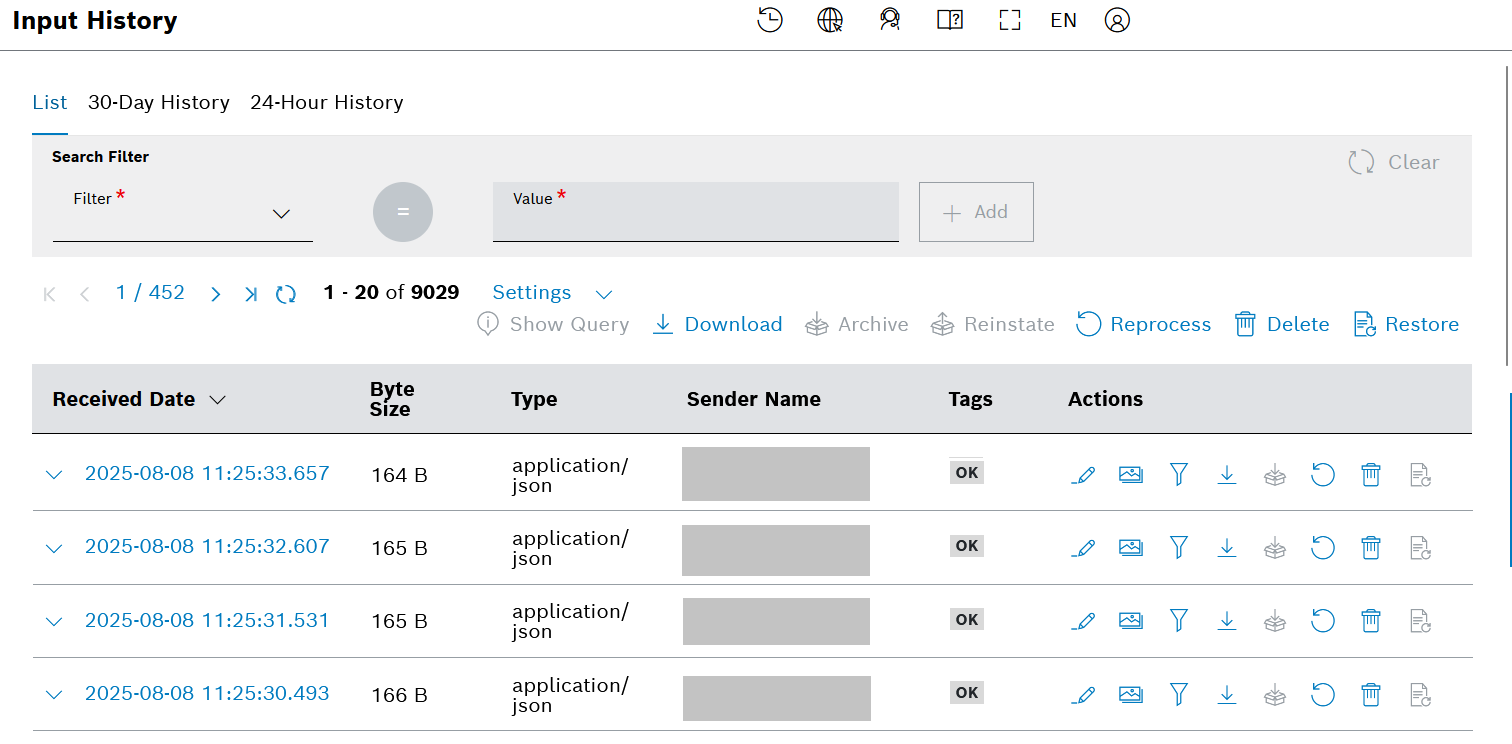Click reprocess icon for 11:25:30.493 row

coord(1322,694)
